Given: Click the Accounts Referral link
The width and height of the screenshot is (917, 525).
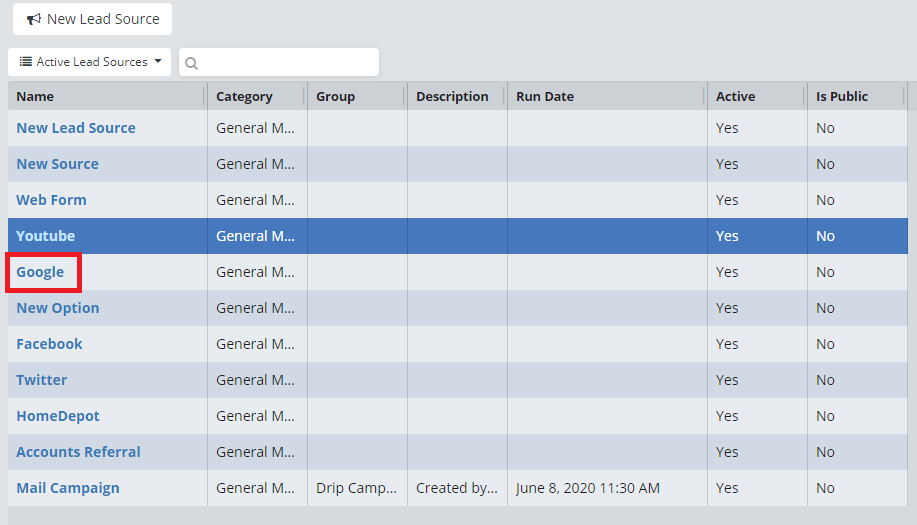Looking at the screenshot, I should (x=78, y=452).
